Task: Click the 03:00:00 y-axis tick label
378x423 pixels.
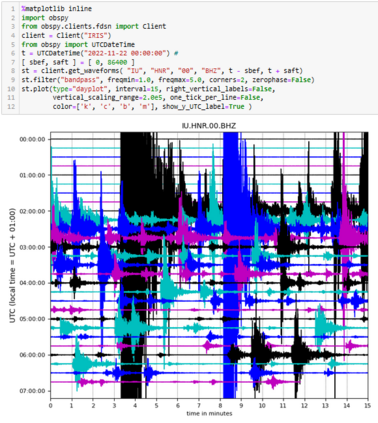Action: [33, 247]
